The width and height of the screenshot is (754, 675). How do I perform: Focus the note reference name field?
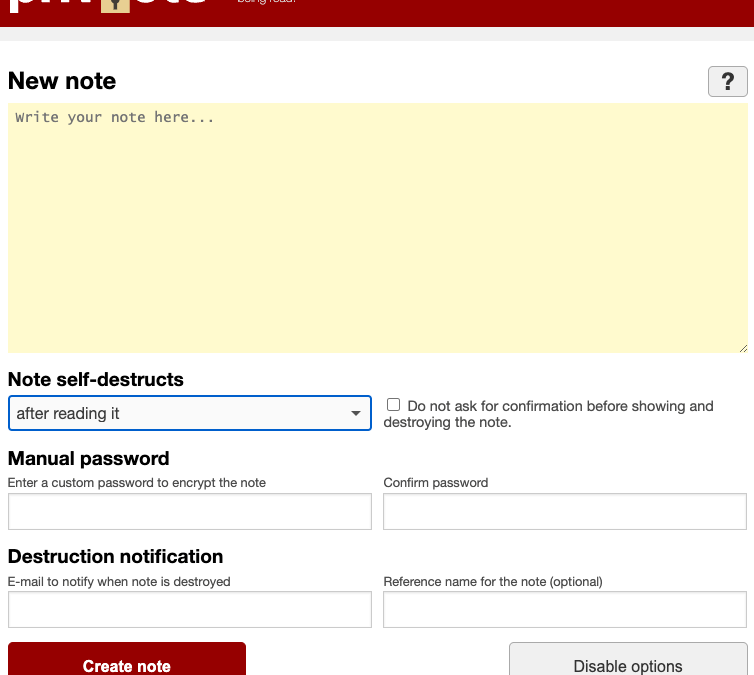pos(564,609)
